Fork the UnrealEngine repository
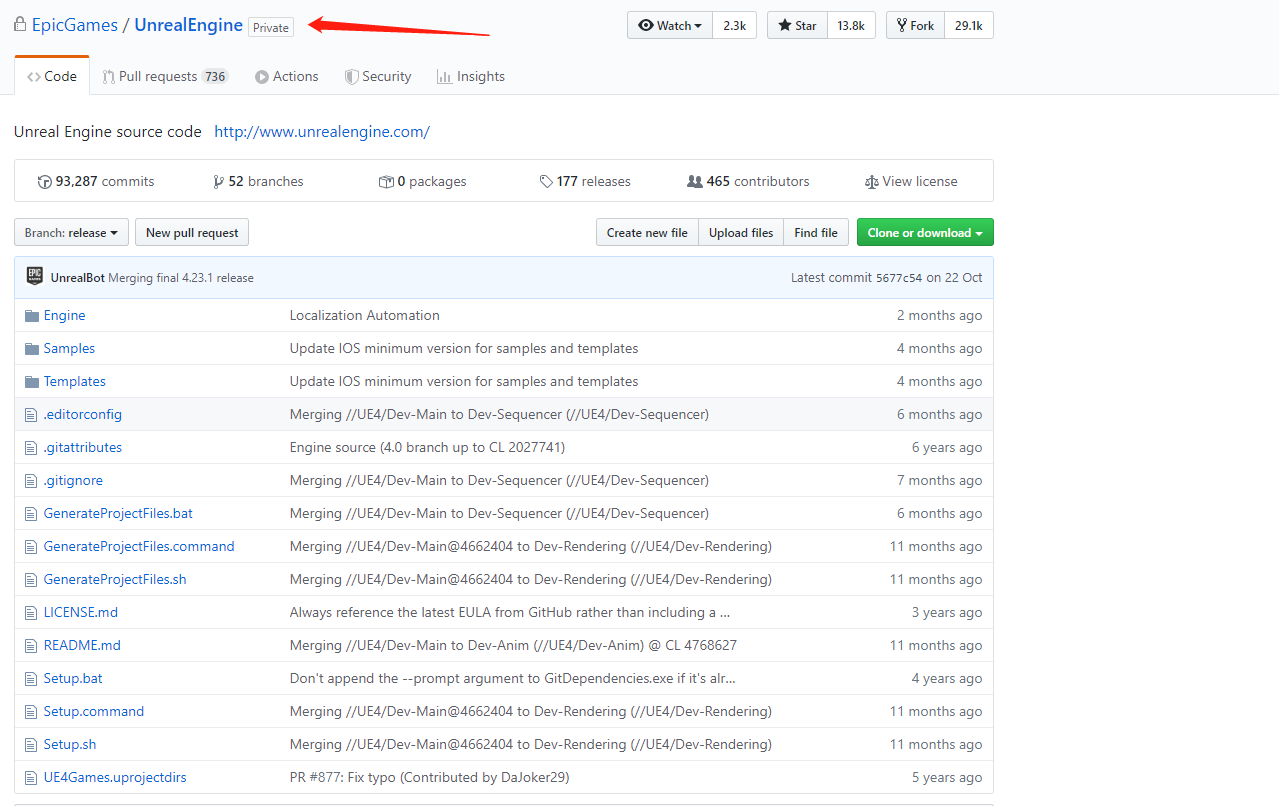 (x=916, y=25)
